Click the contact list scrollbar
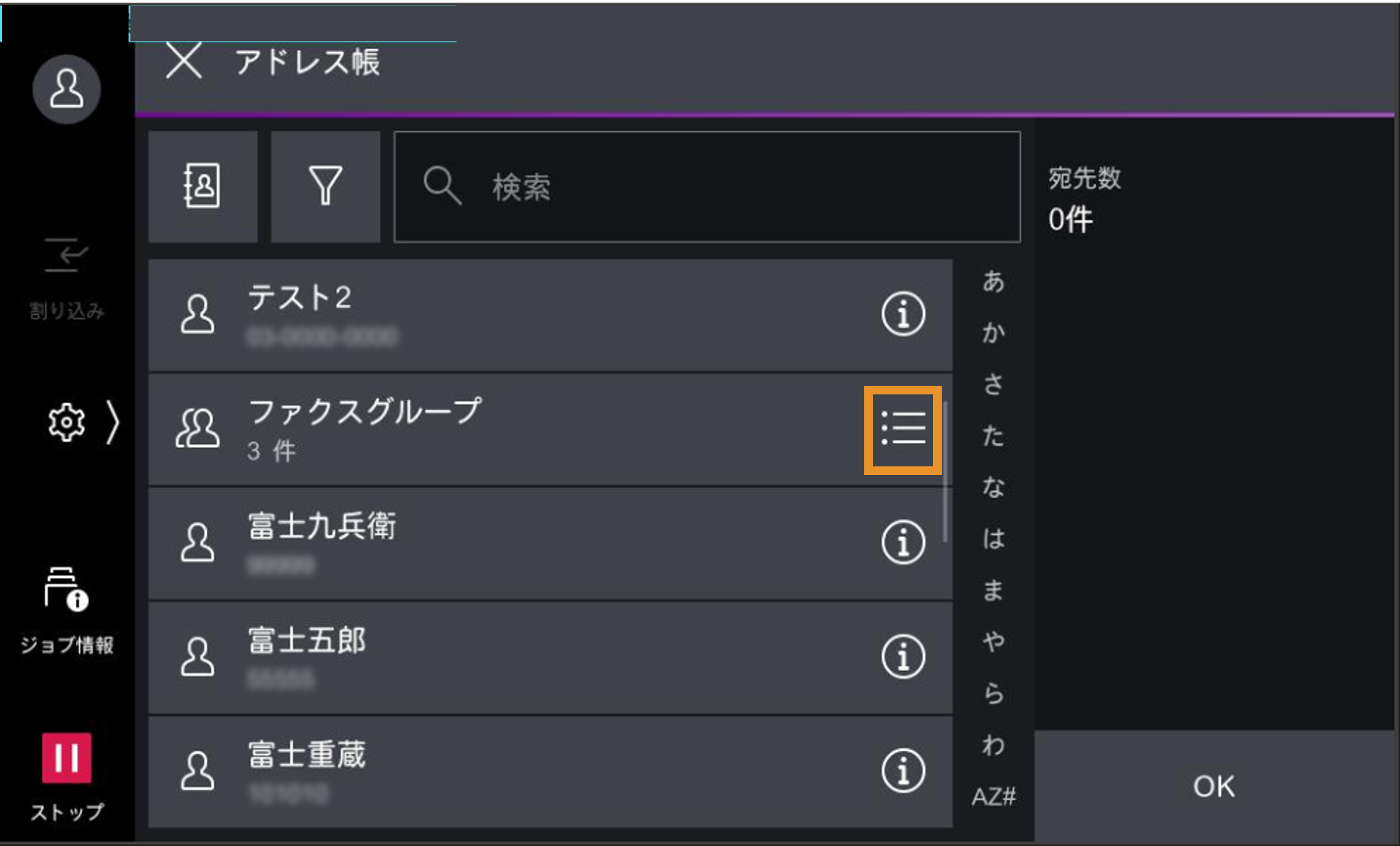The image size is (1400, 846). coord(945,471)
